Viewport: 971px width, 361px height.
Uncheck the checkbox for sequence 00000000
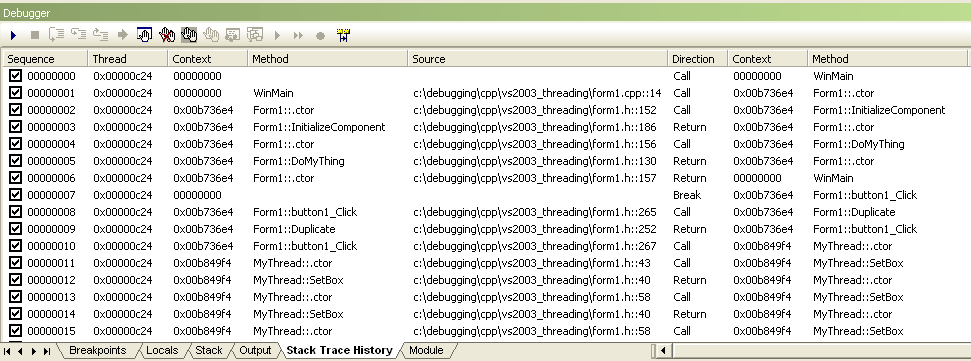coord(15,76)
